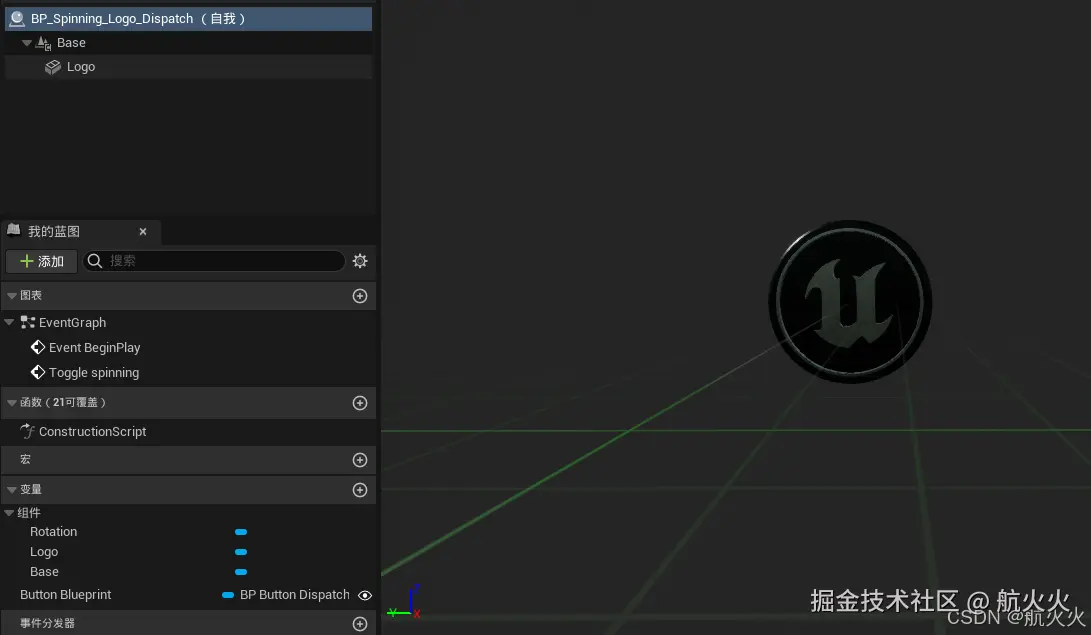The height and width of the screenshot is (635, 1091).
Task: Select the Base variable under 组件
Action: point(45,572)
